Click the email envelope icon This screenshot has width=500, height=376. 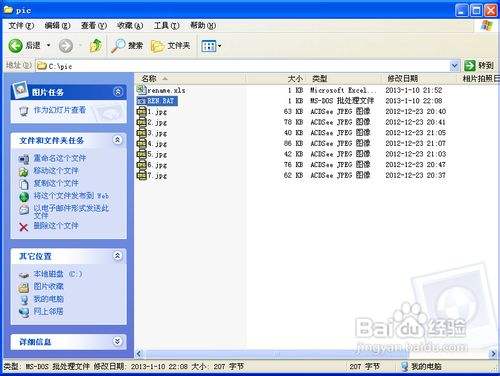tap(24, 210)
